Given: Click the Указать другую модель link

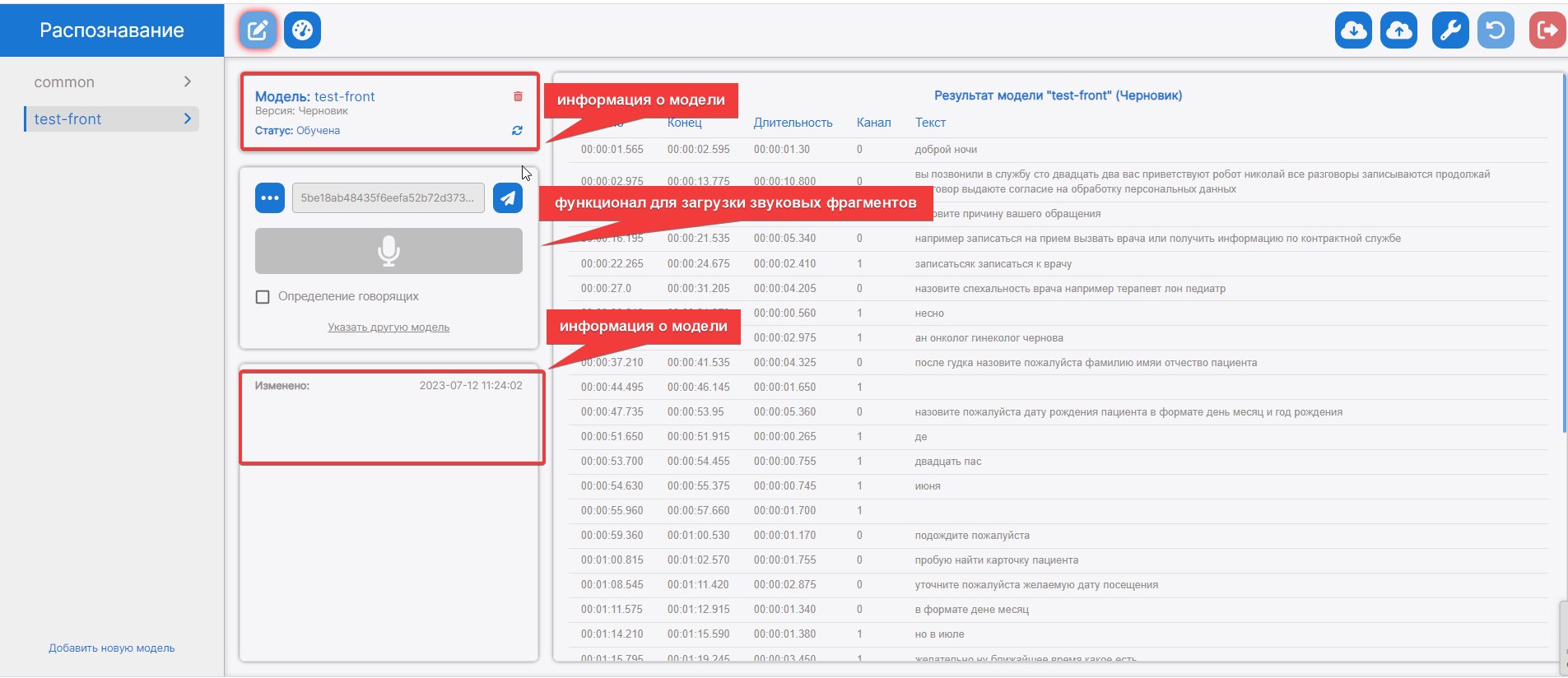Looking at the screenshot, I should 389,327.
